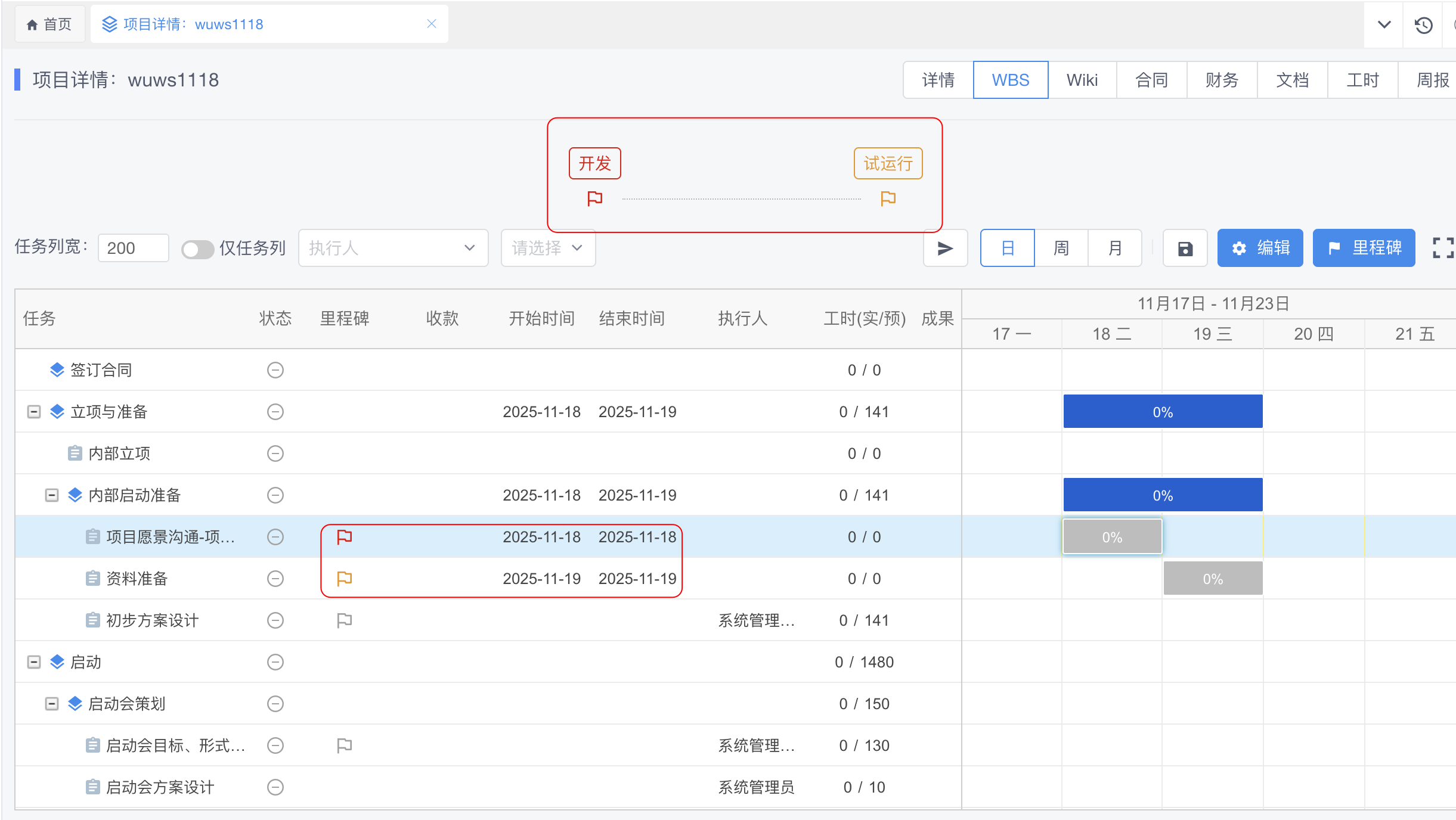Viewport: 1456px width, 820px height.
Task: Open the 执行人 dropdown
Action: click(x=392, y=248)
